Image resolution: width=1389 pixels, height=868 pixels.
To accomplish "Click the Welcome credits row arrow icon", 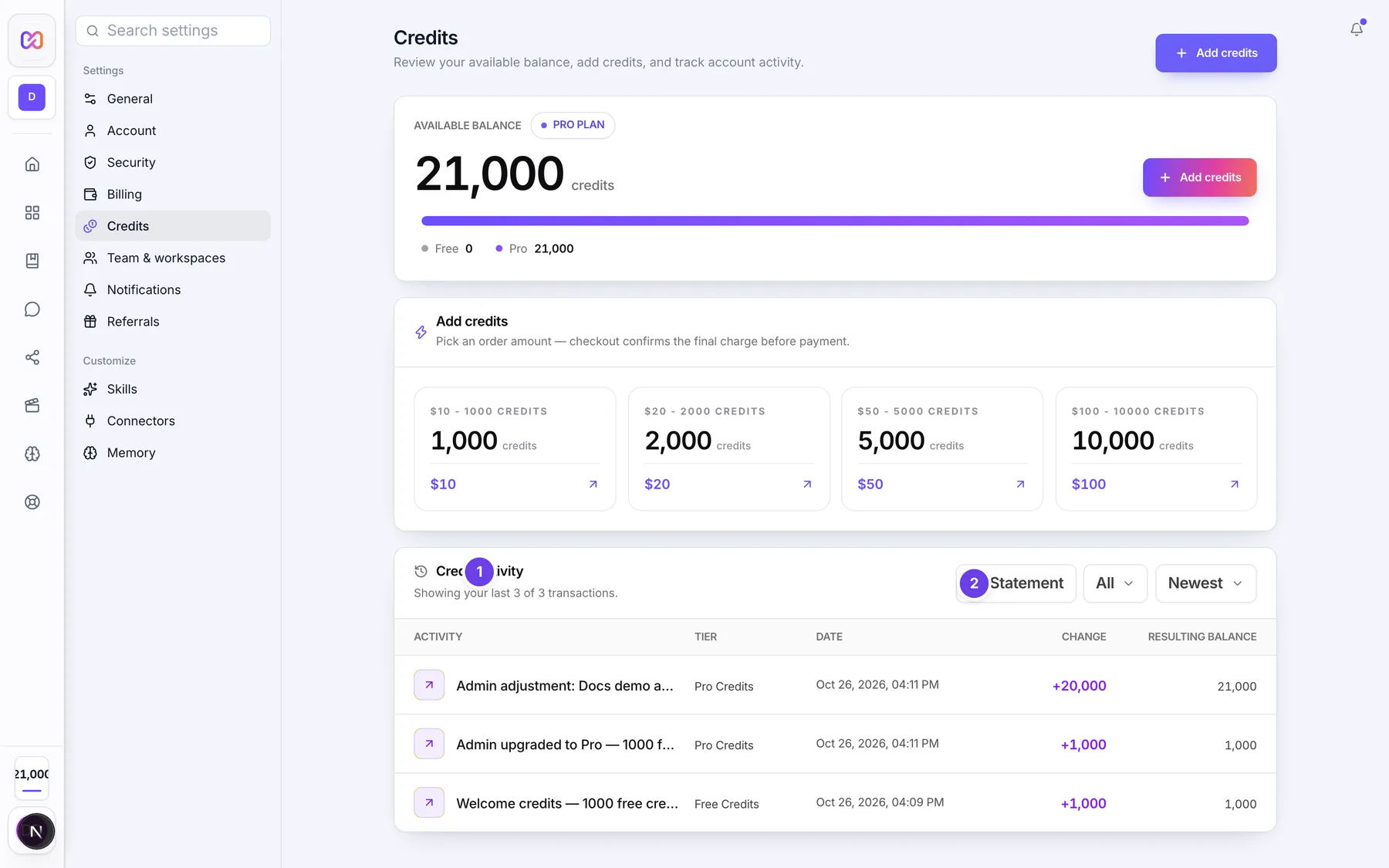I will 429,802.
